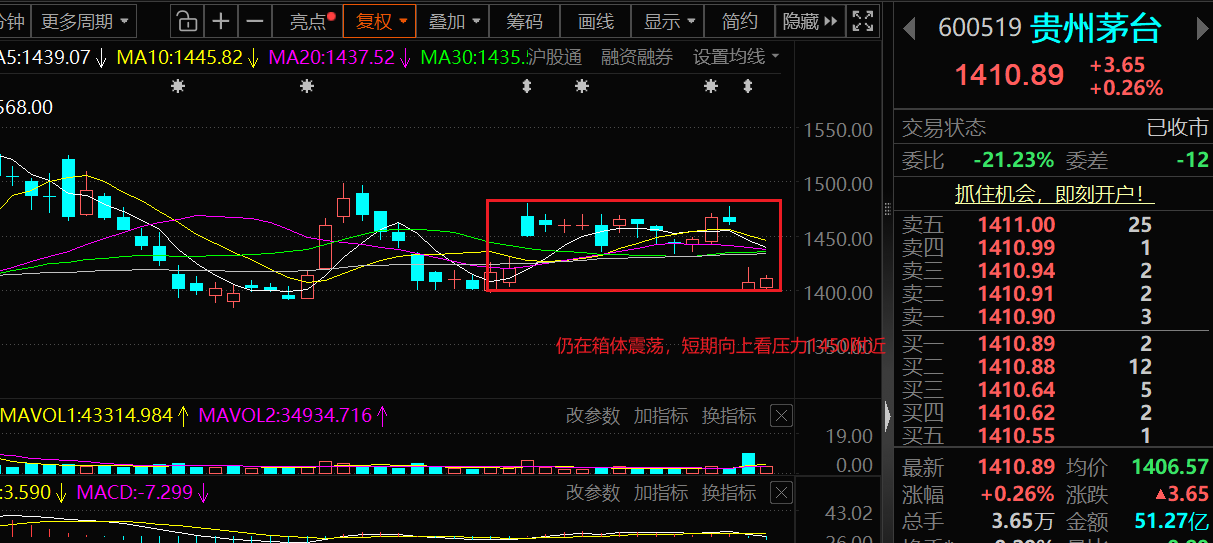Click MA5 value label
Screen dimensions: 1213x543
click(52, 58)
